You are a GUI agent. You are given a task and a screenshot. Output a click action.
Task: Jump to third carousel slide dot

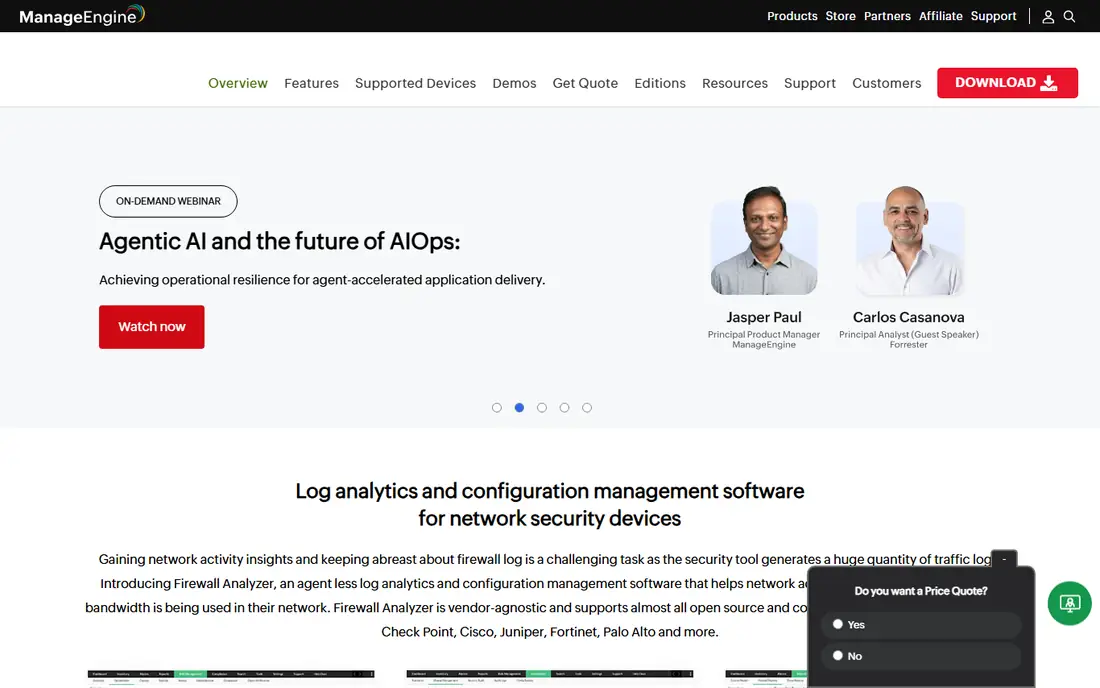click(x=542, y=407)
